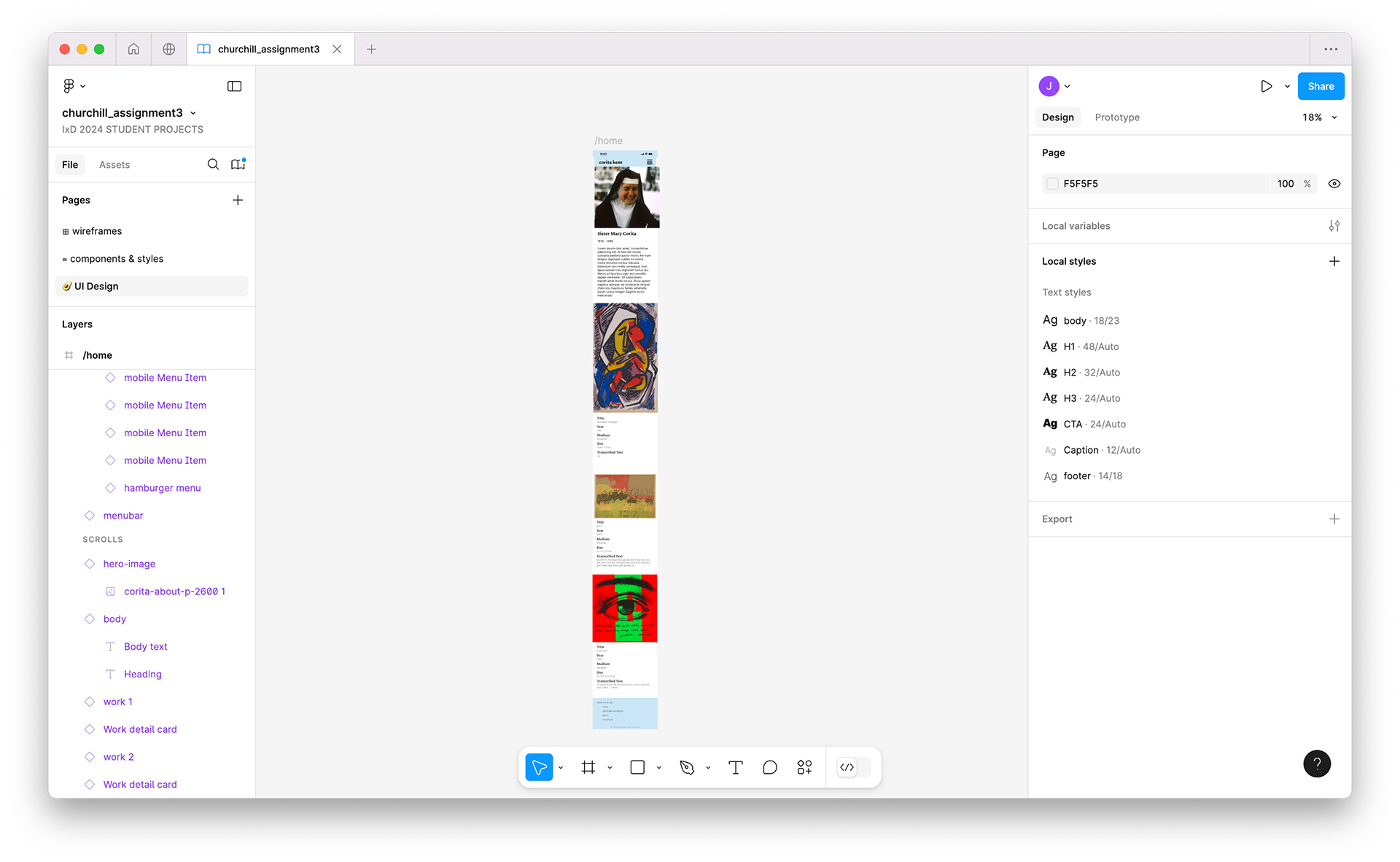The image size is (1400, 862).
Task: Select the hamburger menu layer
Action: pos(162,488)
